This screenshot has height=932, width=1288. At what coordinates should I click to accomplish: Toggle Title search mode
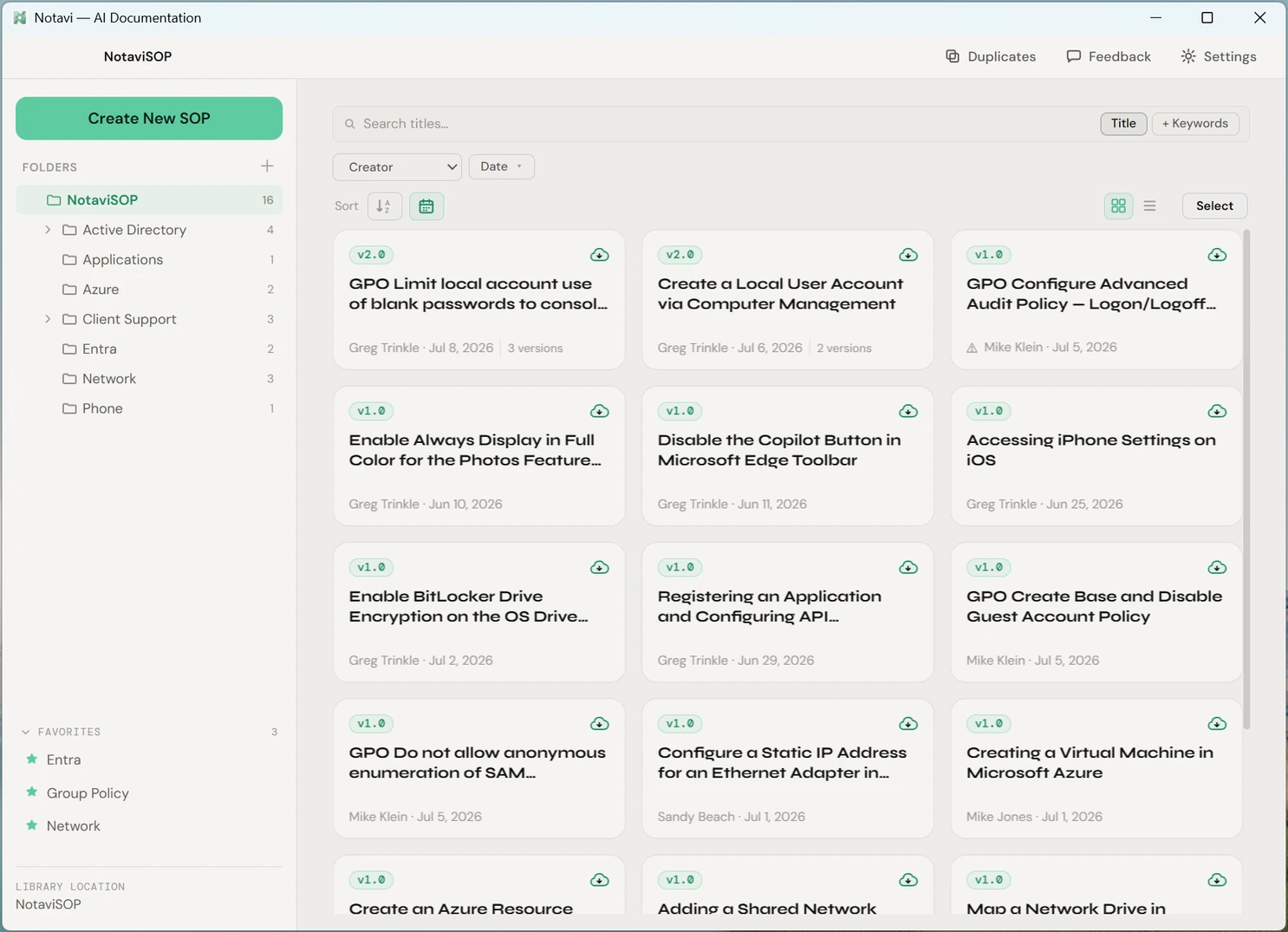(x=1123, y=124)
